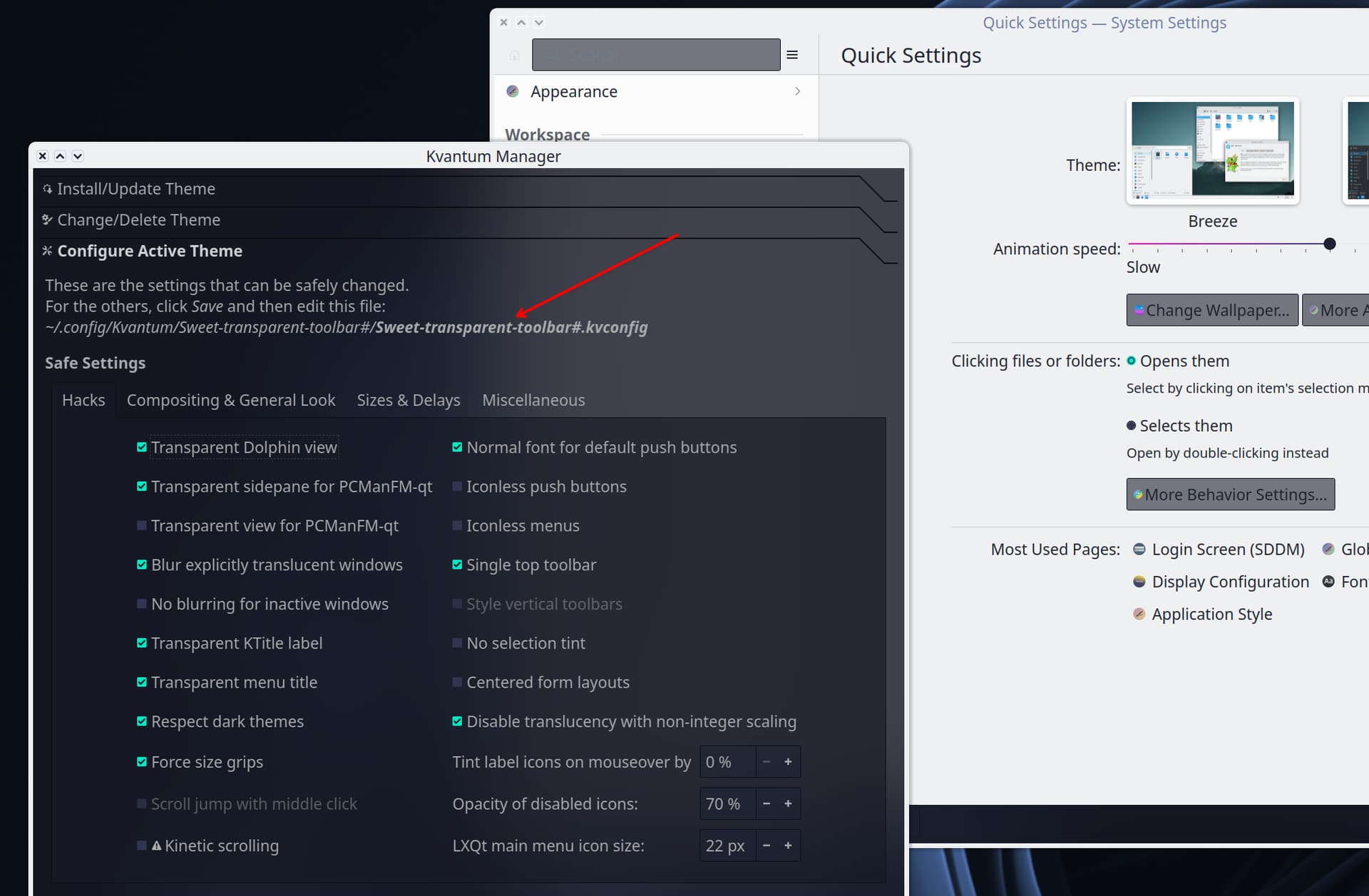Close the System Settings window

504,22
